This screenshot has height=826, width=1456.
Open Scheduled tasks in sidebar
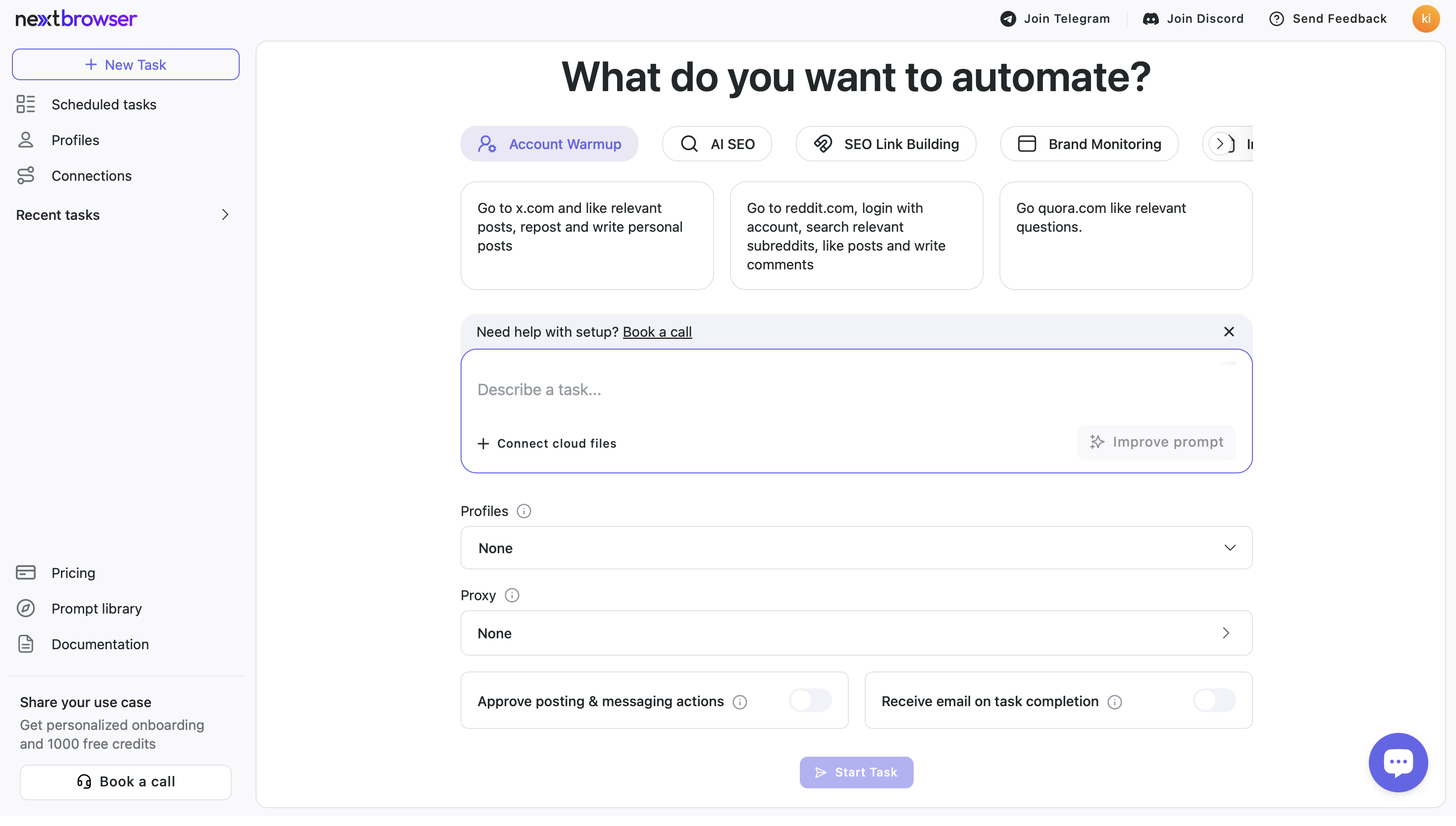pos(104,104)
